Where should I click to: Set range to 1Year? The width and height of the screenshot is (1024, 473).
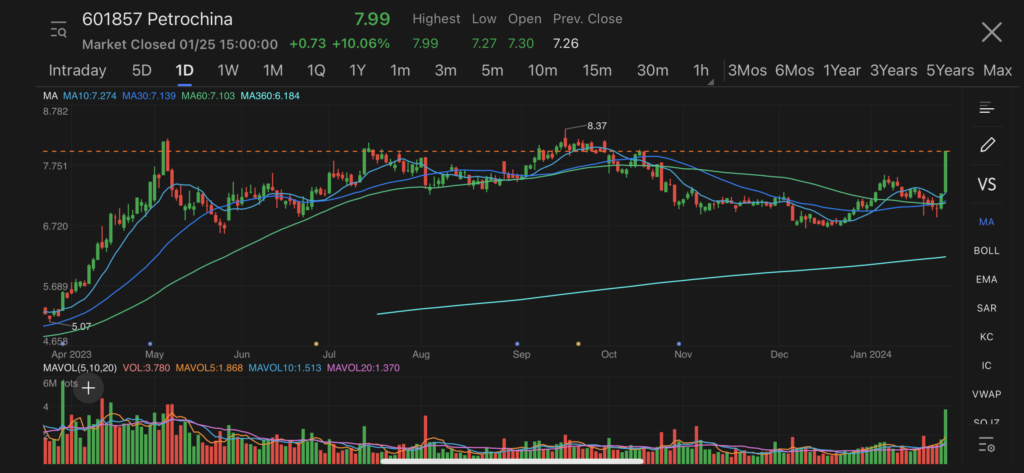(x=842, y=71)
